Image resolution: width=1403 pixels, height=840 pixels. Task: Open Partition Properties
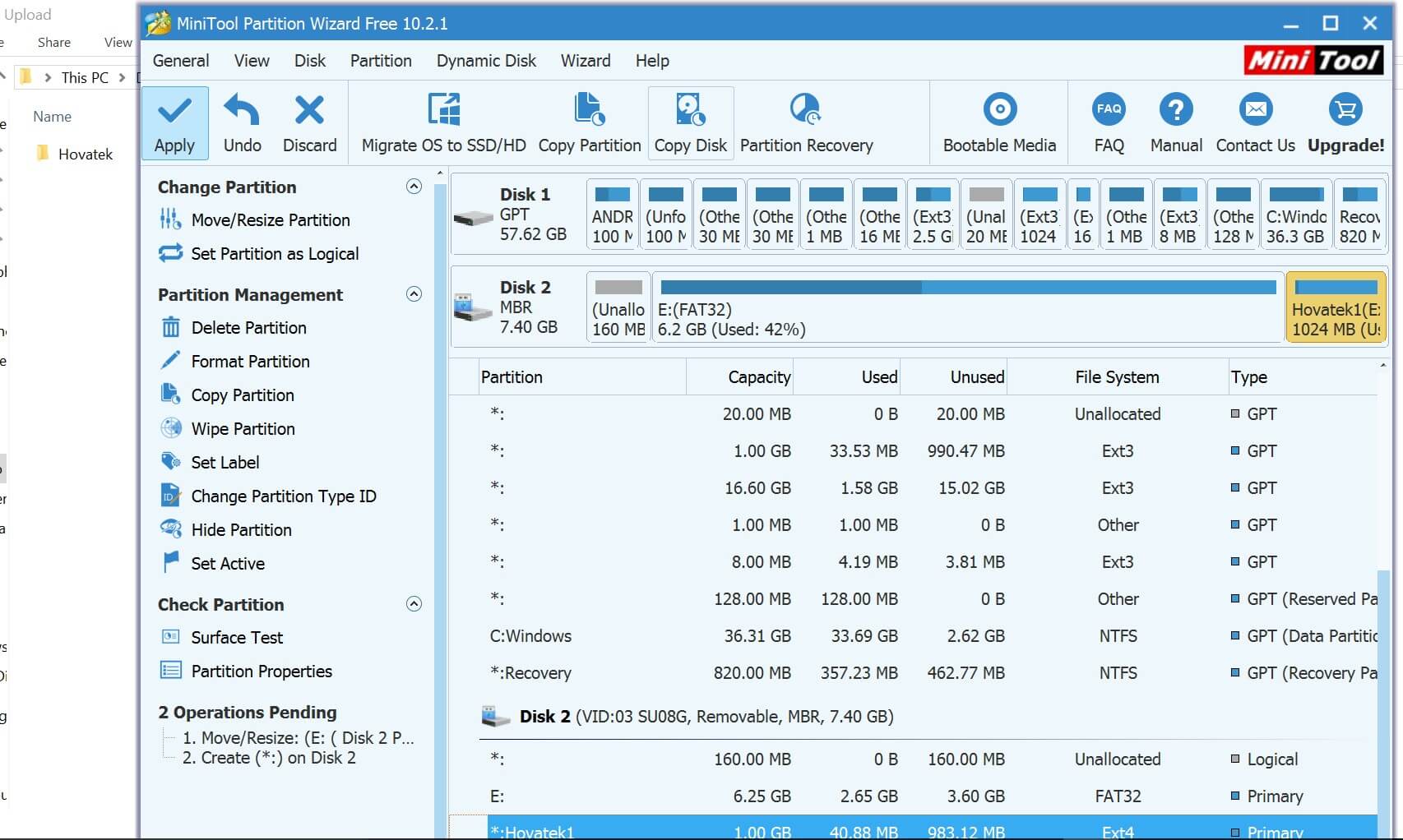[261, 672]
